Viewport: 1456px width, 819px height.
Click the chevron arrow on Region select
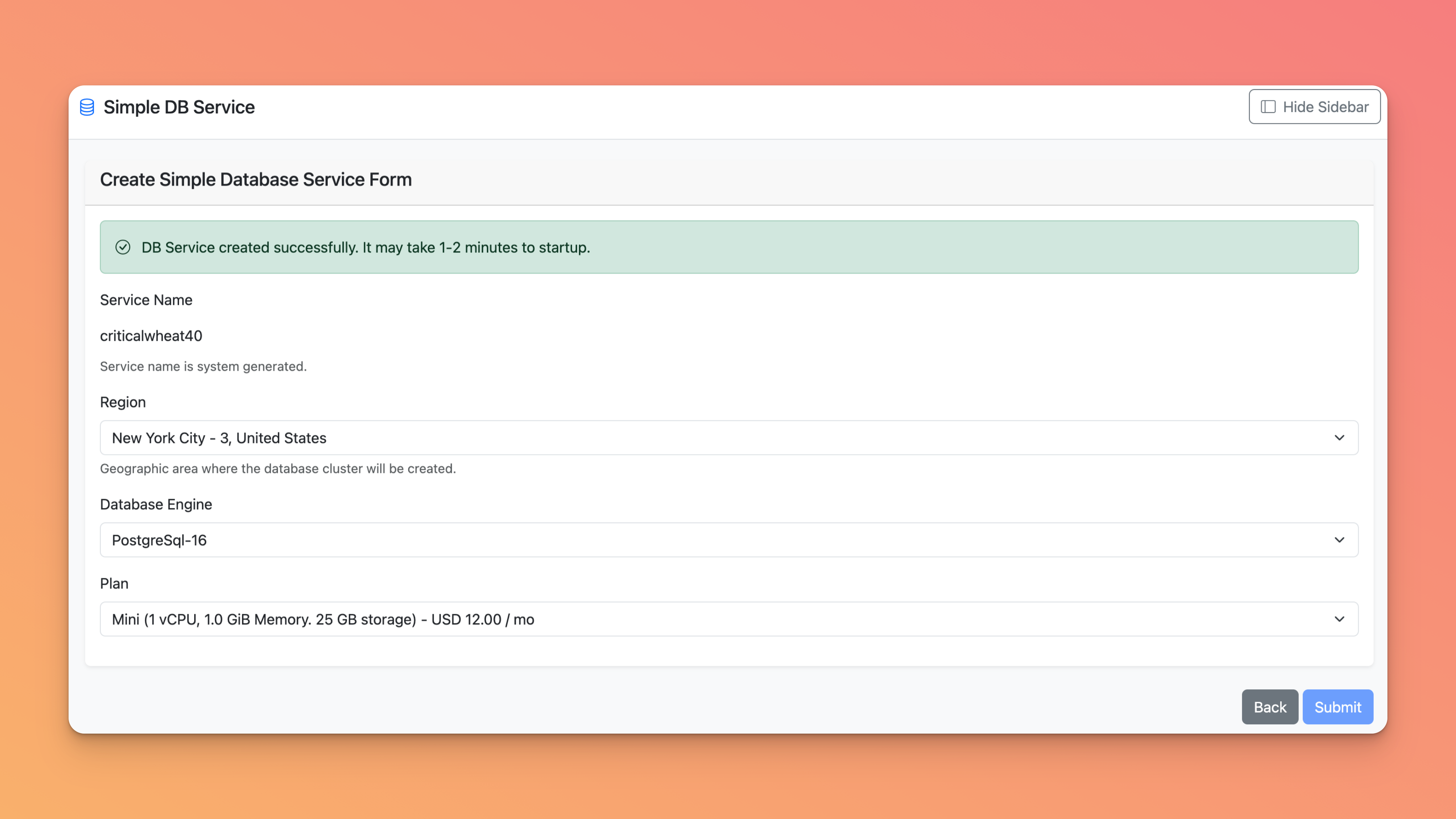(1339, 438)
